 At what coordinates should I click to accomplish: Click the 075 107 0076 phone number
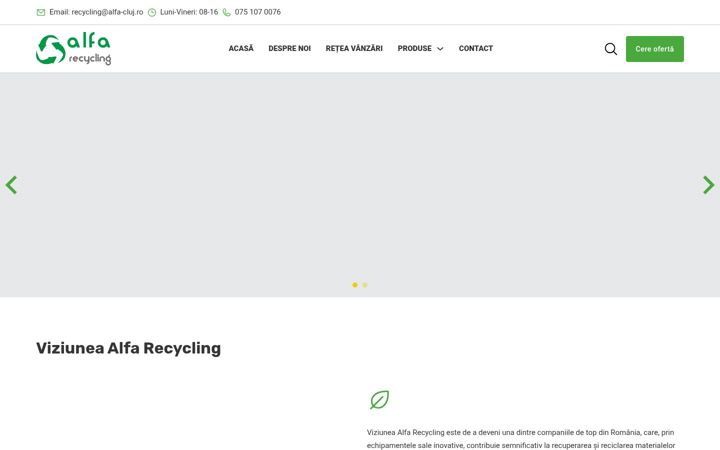tap(258, 12)
